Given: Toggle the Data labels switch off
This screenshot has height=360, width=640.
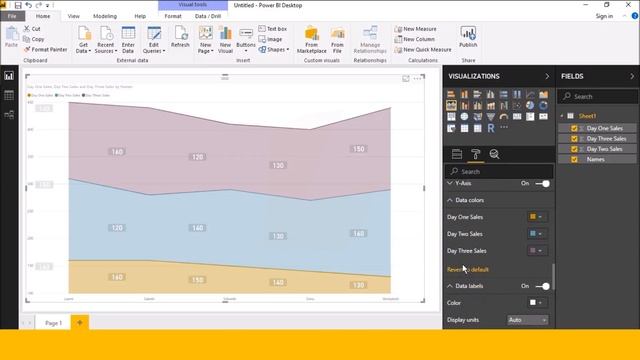Looking at the screenshot, I should 542,286.
